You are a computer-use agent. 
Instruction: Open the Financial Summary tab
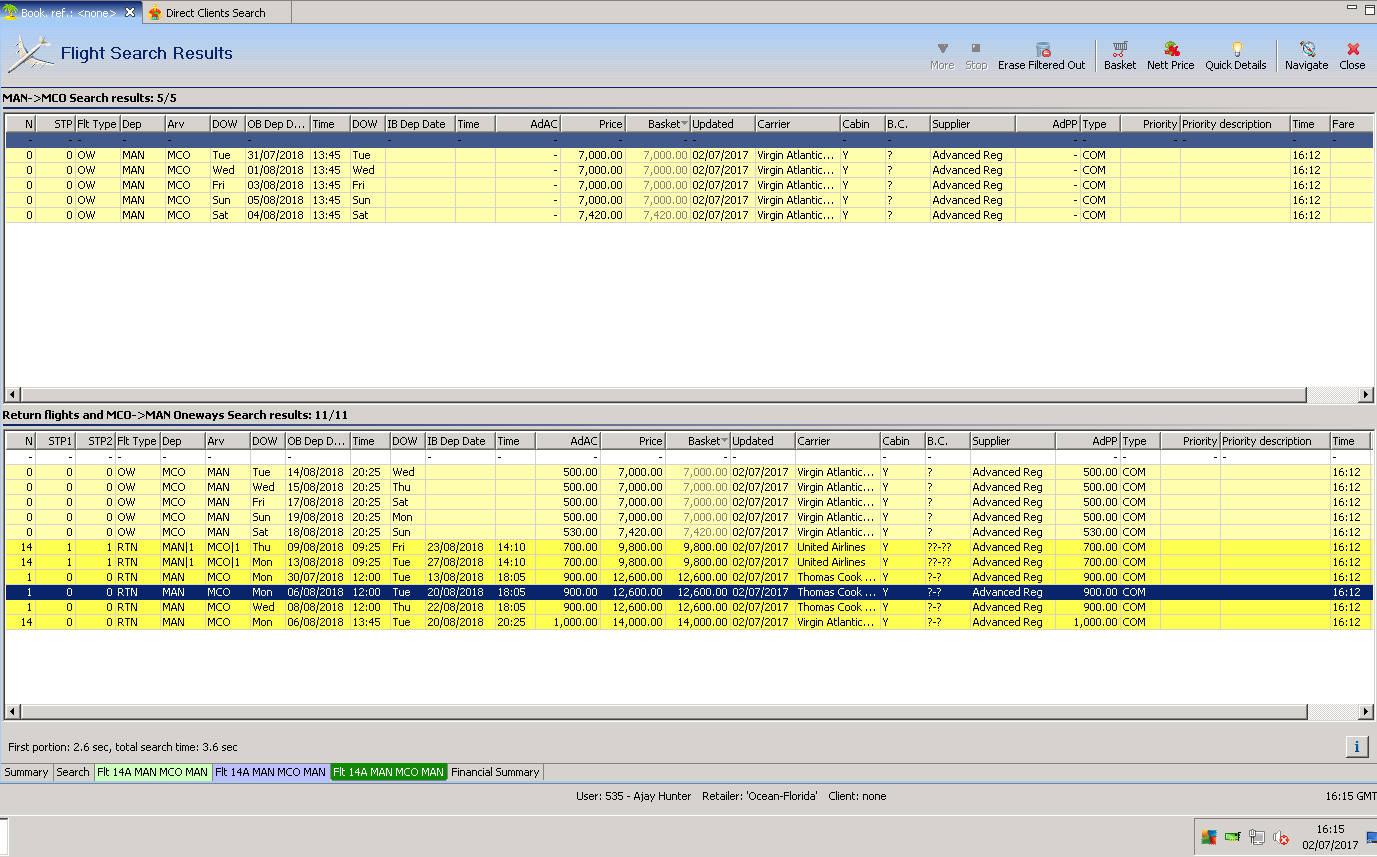[495, 772]
